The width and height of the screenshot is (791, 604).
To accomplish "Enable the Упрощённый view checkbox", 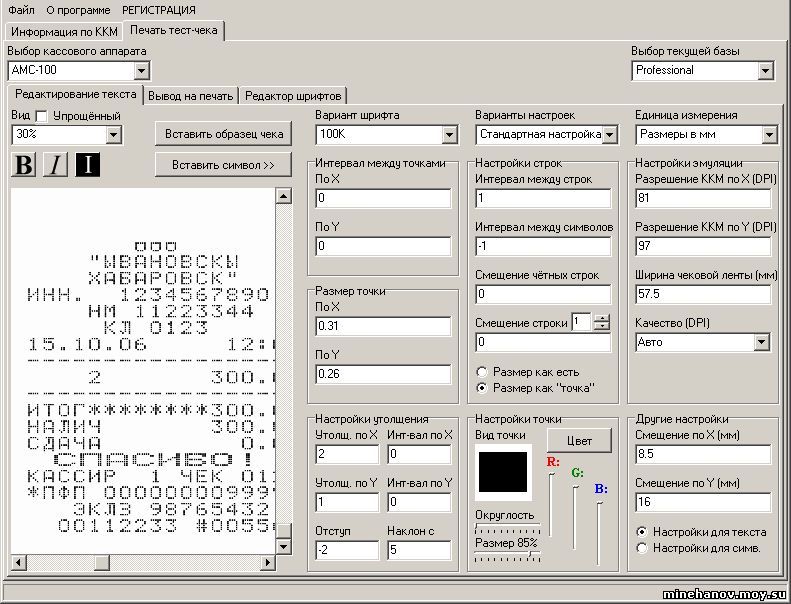I will (x=41, y=117).
